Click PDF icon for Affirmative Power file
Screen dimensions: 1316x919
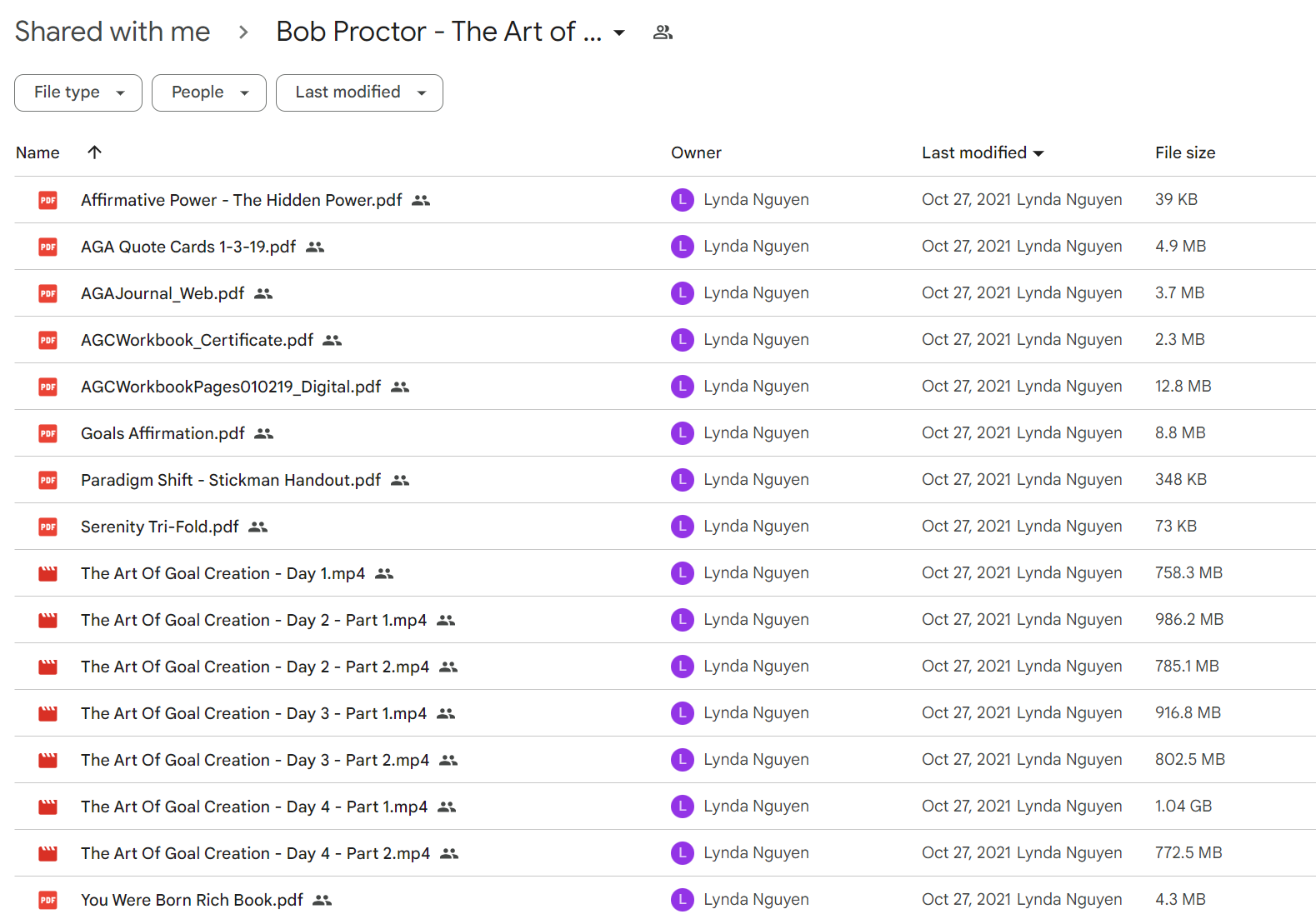point(48,200)
